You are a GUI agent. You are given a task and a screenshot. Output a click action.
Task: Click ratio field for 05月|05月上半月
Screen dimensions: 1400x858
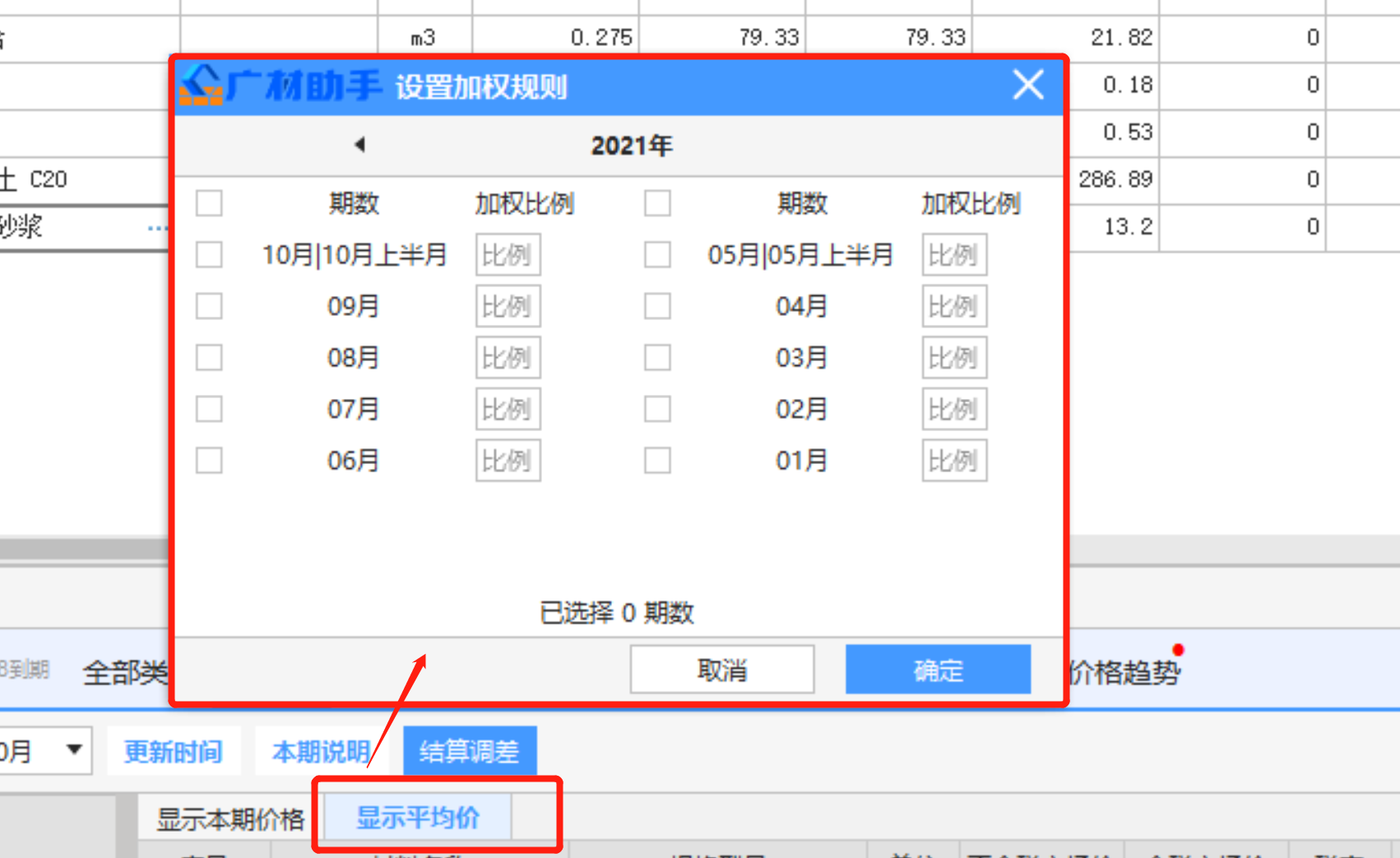pos(954,255)
